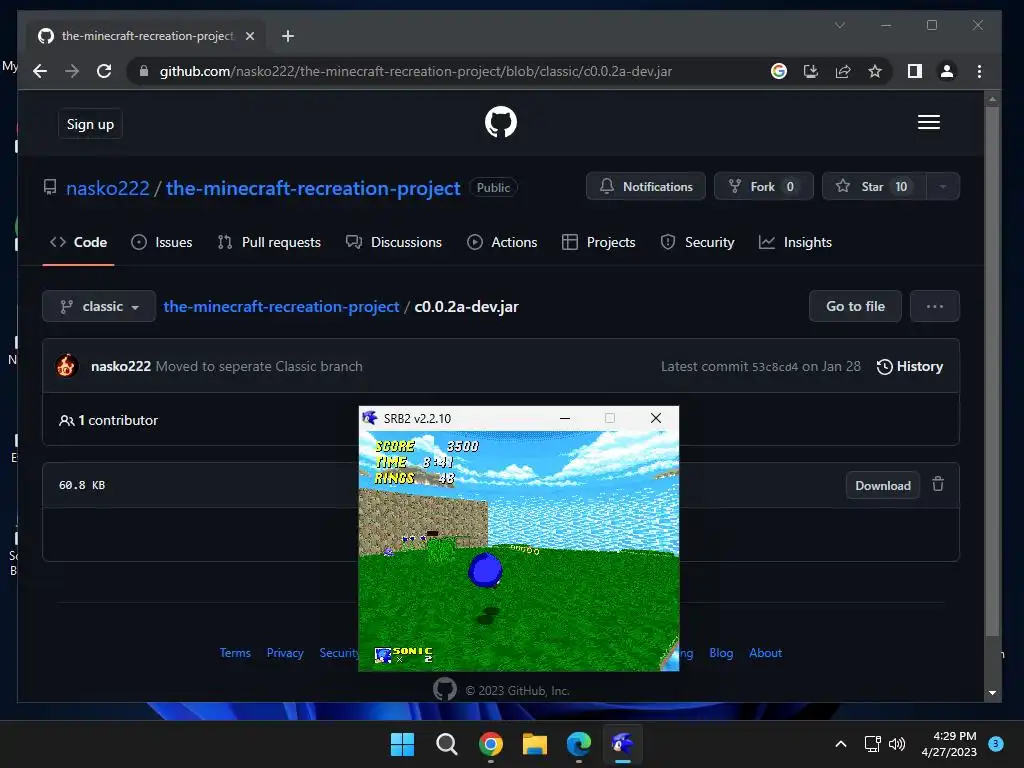Click the nasko222 commit author avatar
The height and width of the screenshot is (768, 1024).
pos(67,366)
